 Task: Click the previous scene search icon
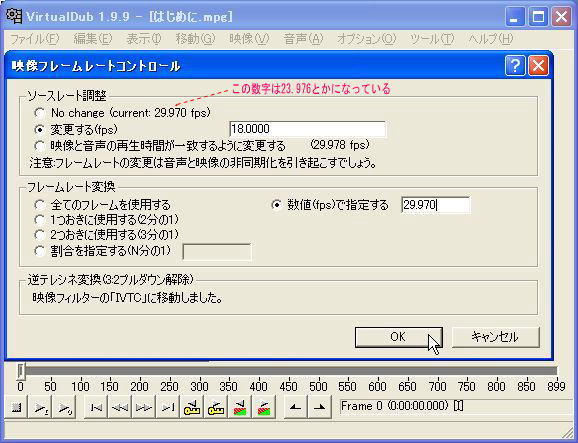point(240,407)
